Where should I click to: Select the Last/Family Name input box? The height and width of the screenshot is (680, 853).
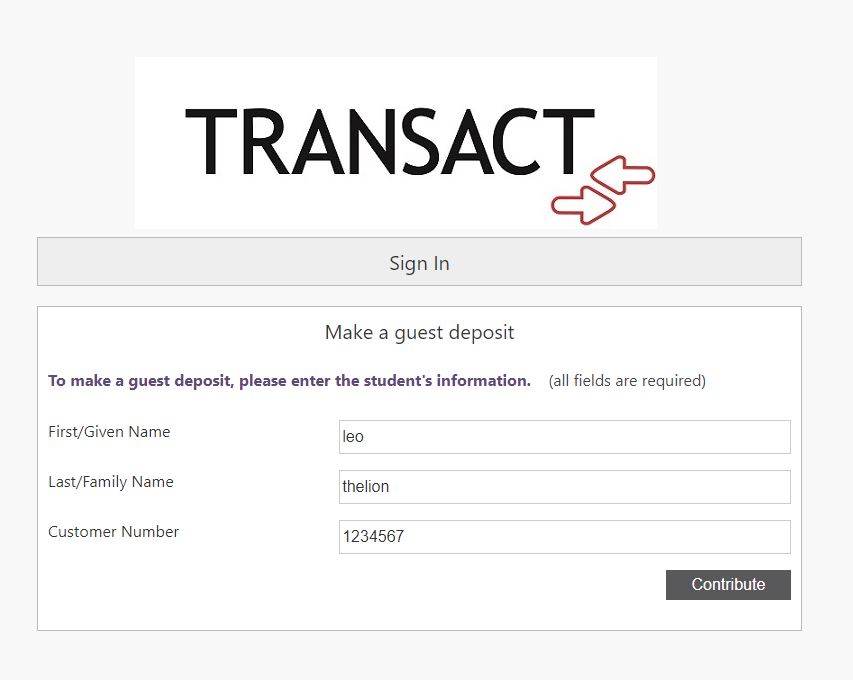(x=565, y=487)
